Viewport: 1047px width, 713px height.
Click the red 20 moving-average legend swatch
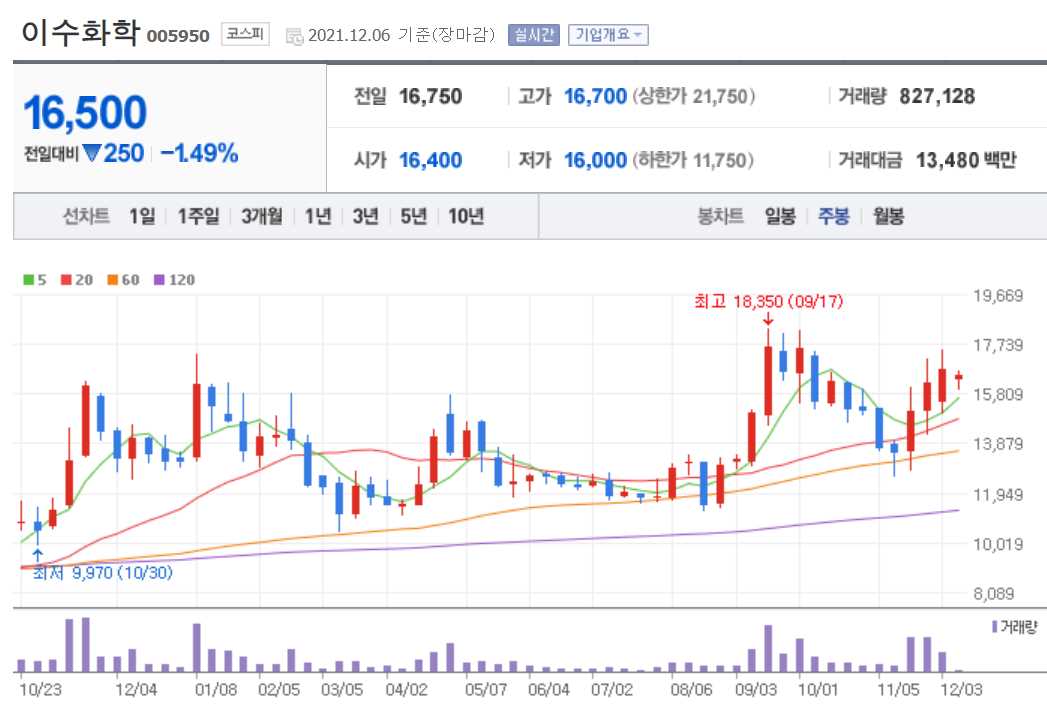66,280
